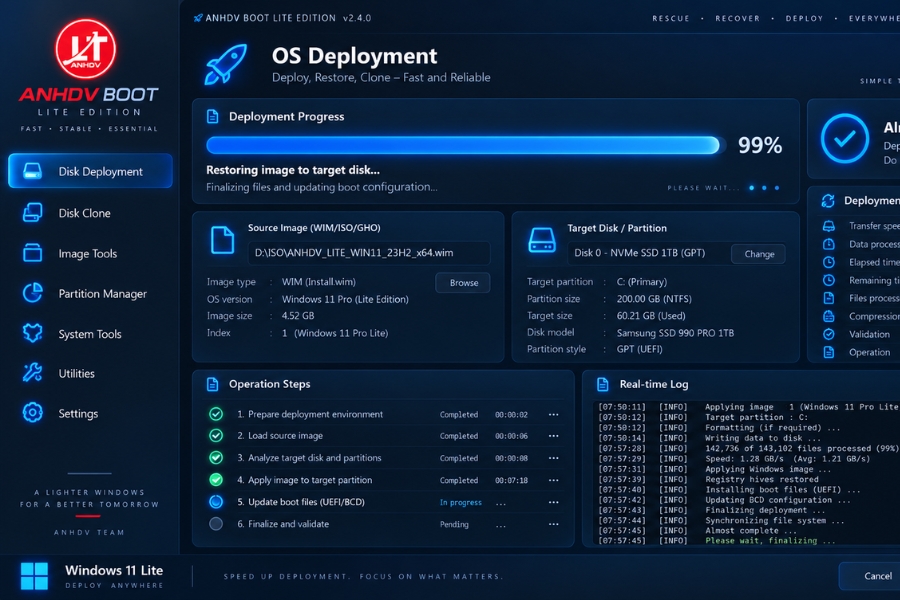
Task: Click the rocket icon beside OS Deployment
Action: pyautogui.click(x=226, y=64)
